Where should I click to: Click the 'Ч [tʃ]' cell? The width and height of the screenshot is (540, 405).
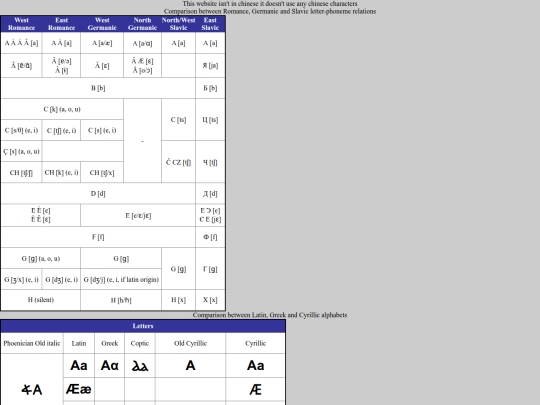pyautogui.click(x=210, y=162)
